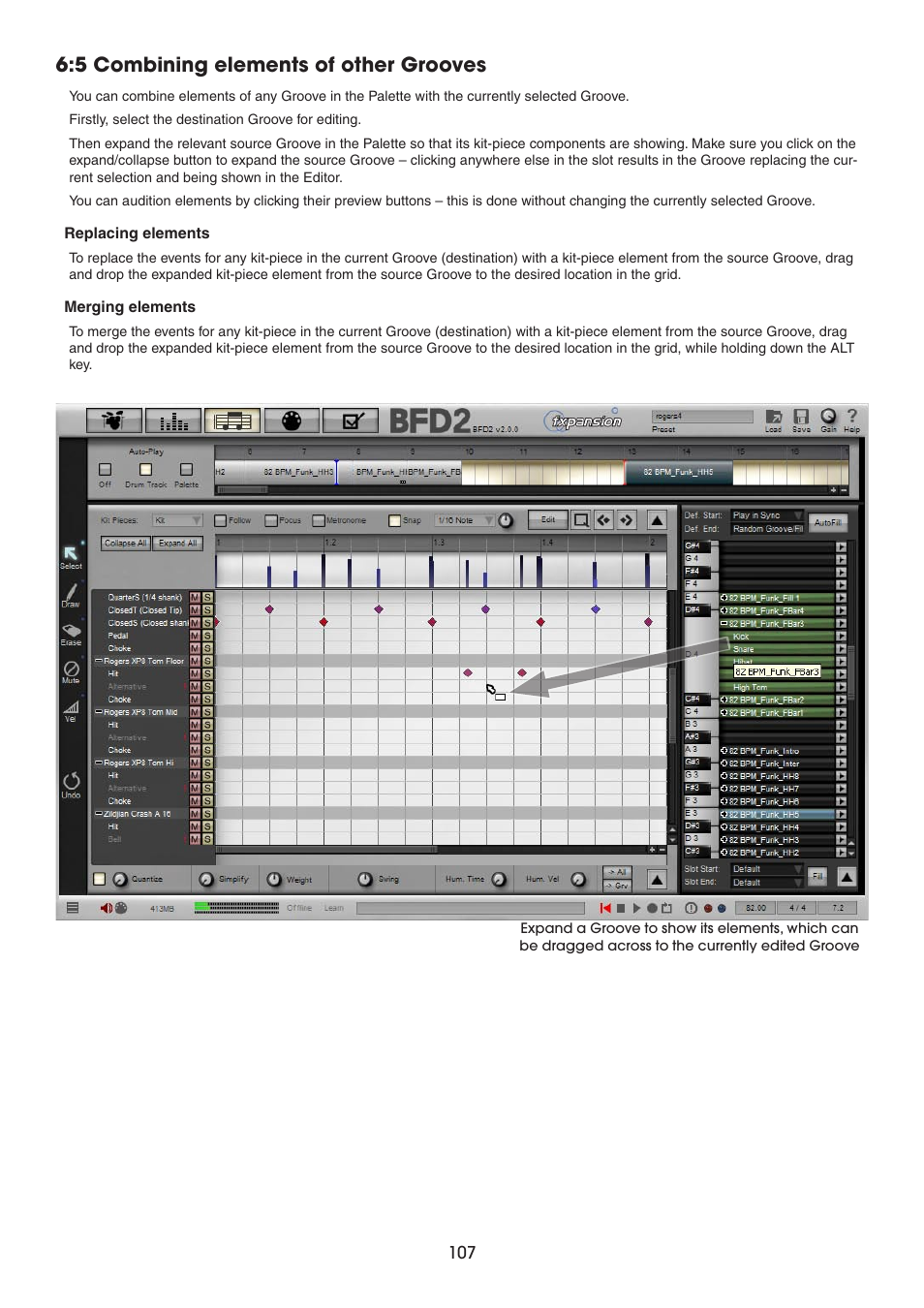Image resolution: width=924 pixels, height=1308 pixels.
Task: Mute the QuarterS (1/4 shank) row
Action: point(195,598)
